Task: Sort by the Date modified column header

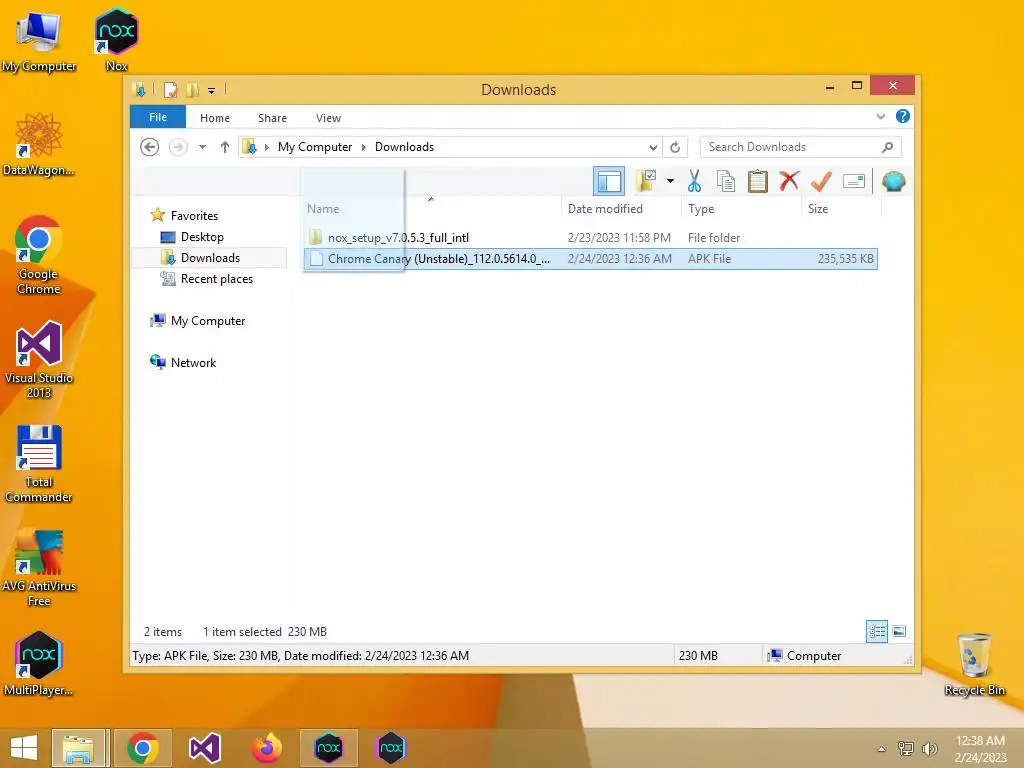Action: (x=621, y=208)
